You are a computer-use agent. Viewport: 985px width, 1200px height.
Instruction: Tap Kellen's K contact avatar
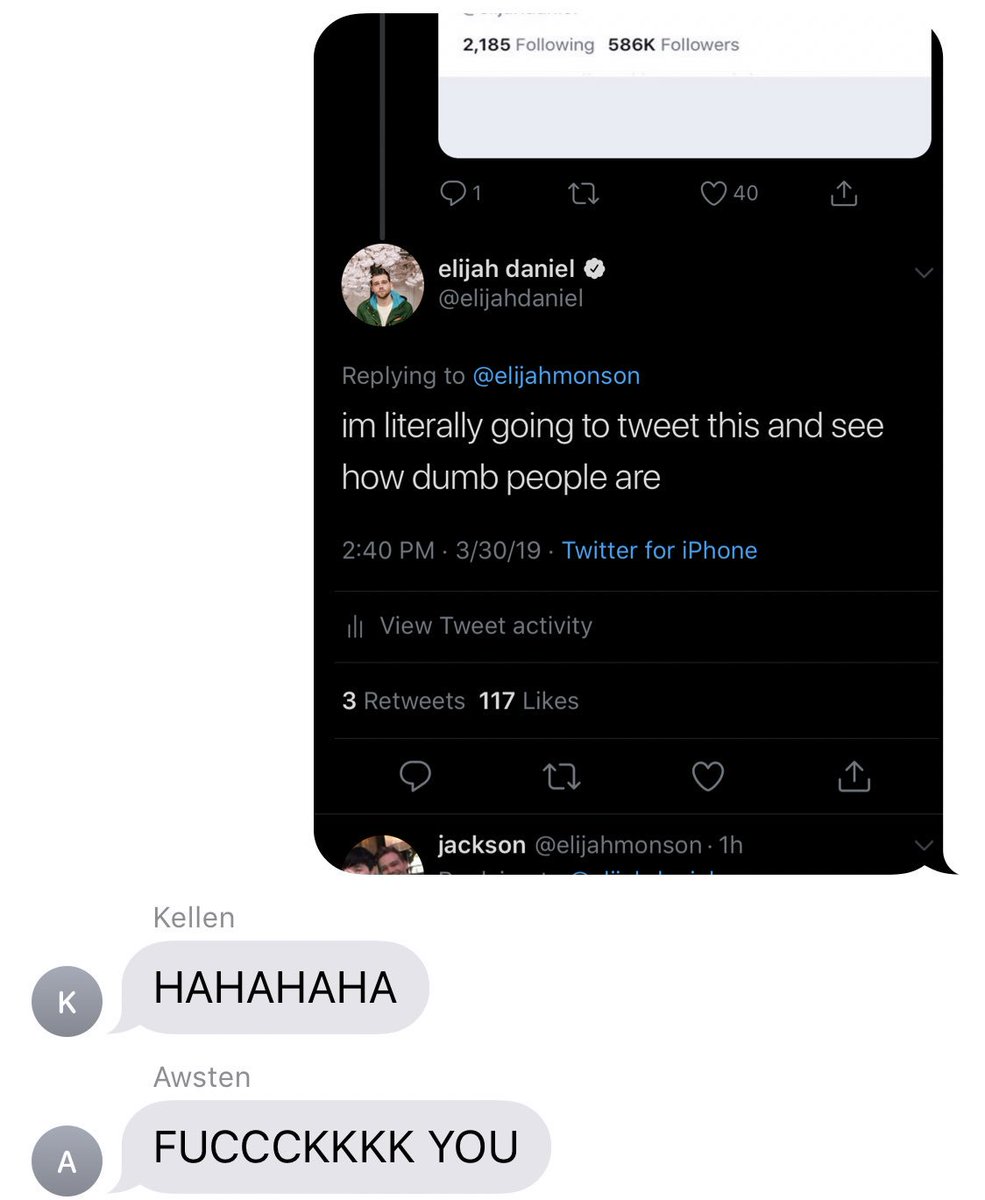(x=67, y=1001)
